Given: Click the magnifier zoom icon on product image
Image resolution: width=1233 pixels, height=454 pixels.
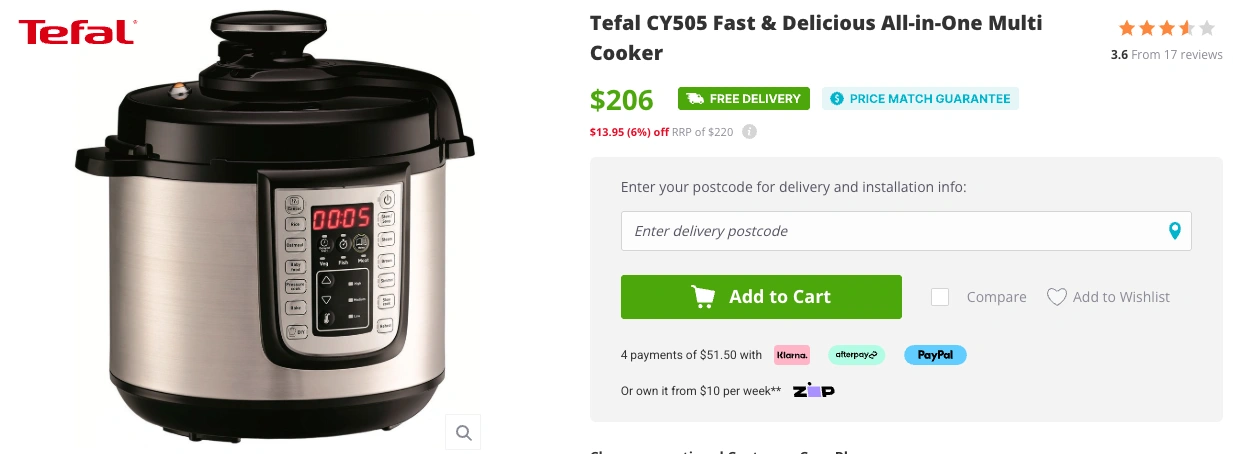Looking at the screenshot, I should (x=463, y=432).
